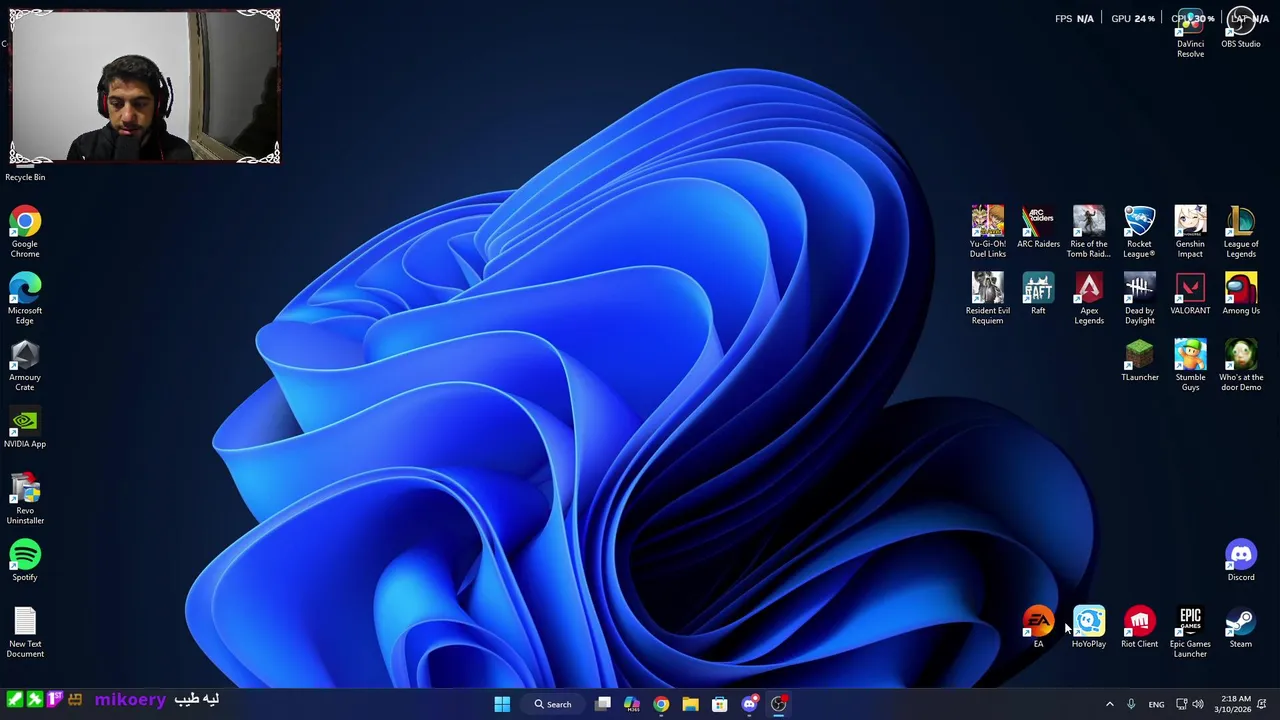1280x720 pixels.
Task: Open the Google Chrome desktop shortcut
Action: point(25,232)
